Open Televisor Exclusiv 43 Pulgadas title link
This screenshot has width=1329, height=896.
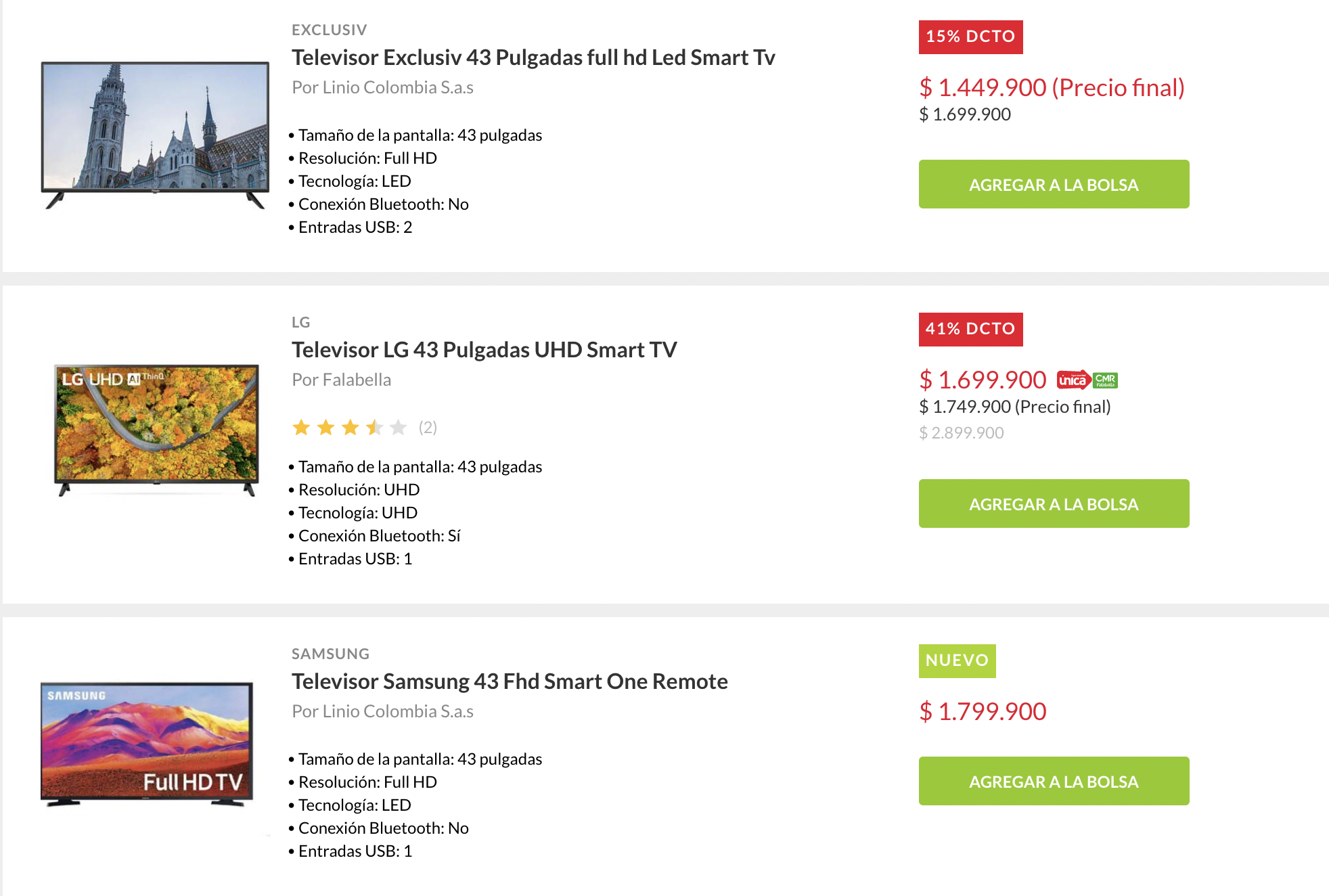click(x=533, y=58)
